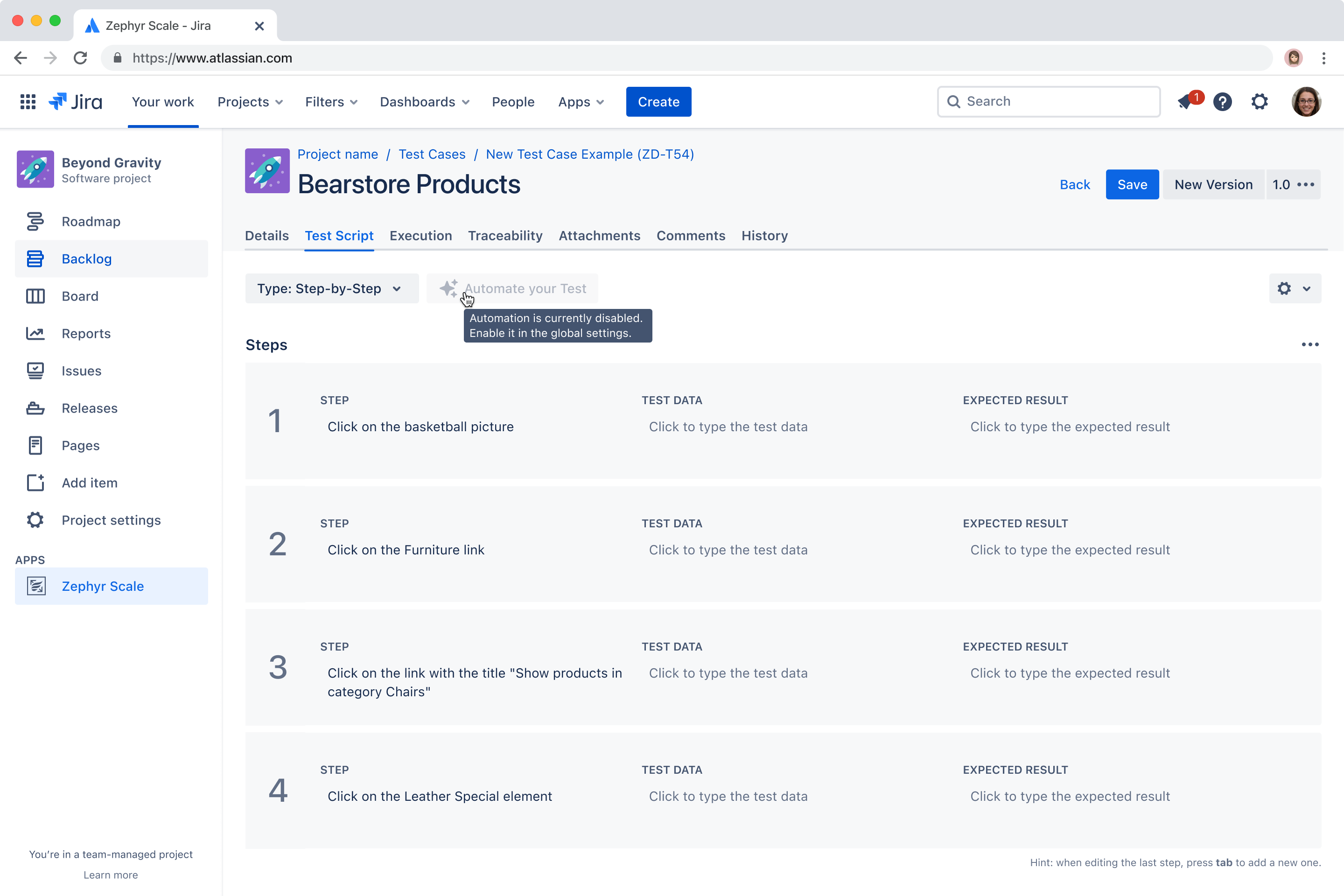Switch to the Traceability tab

[505, 235]
